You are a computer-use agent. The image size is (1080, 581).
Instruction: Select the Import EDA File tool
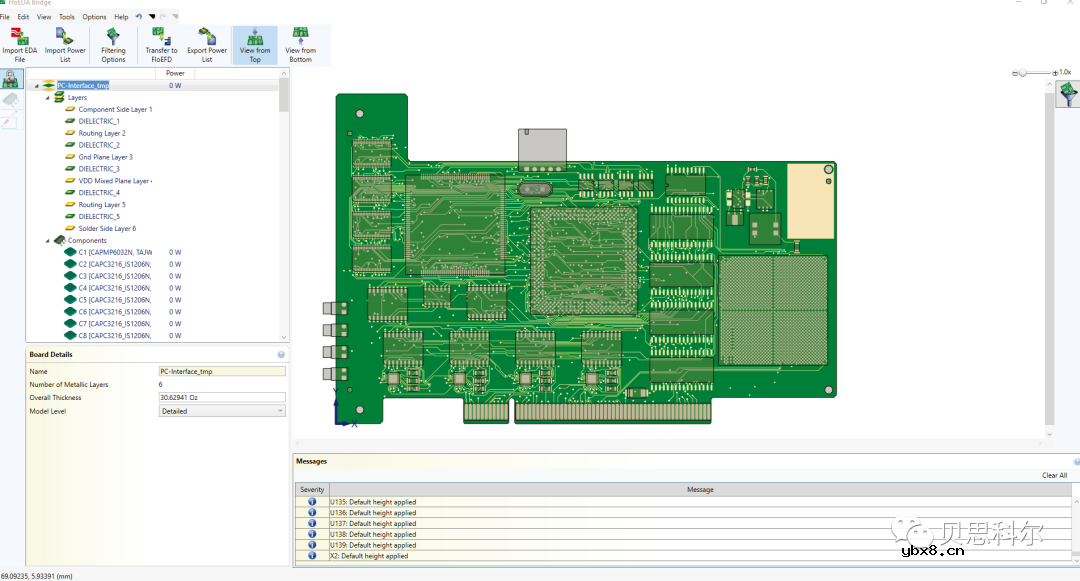[x=19, y=44]
